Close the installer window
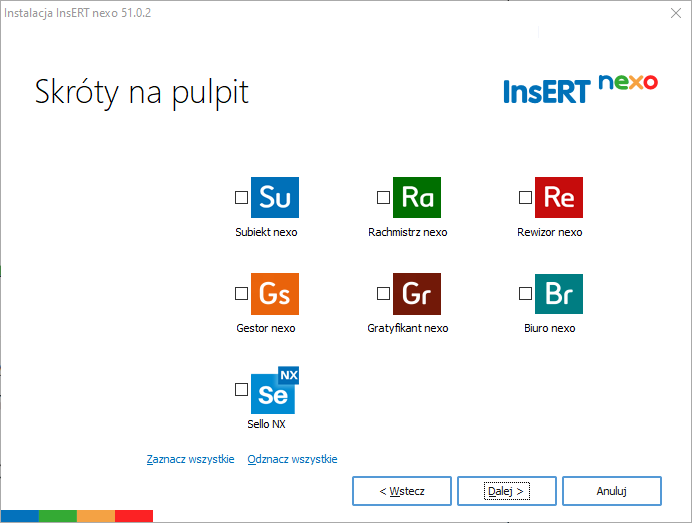Image resolution: width=692 pixels, height=523 pixels. point(676,13)
